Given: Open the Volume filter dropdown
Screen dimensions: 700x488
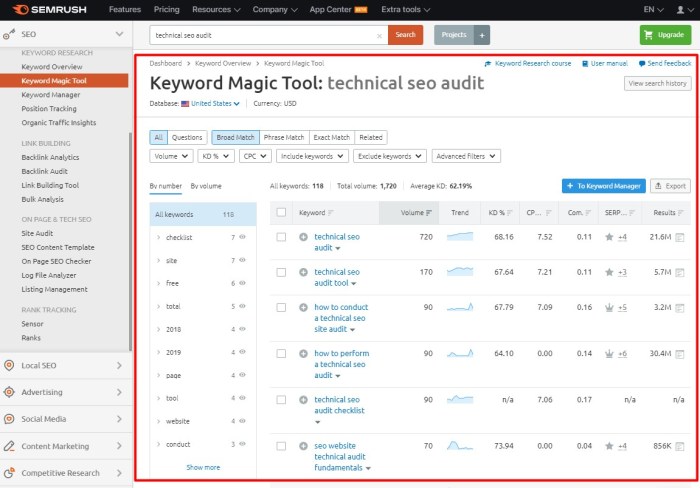Looking at the screenshot, I should (x=171, y=156).
